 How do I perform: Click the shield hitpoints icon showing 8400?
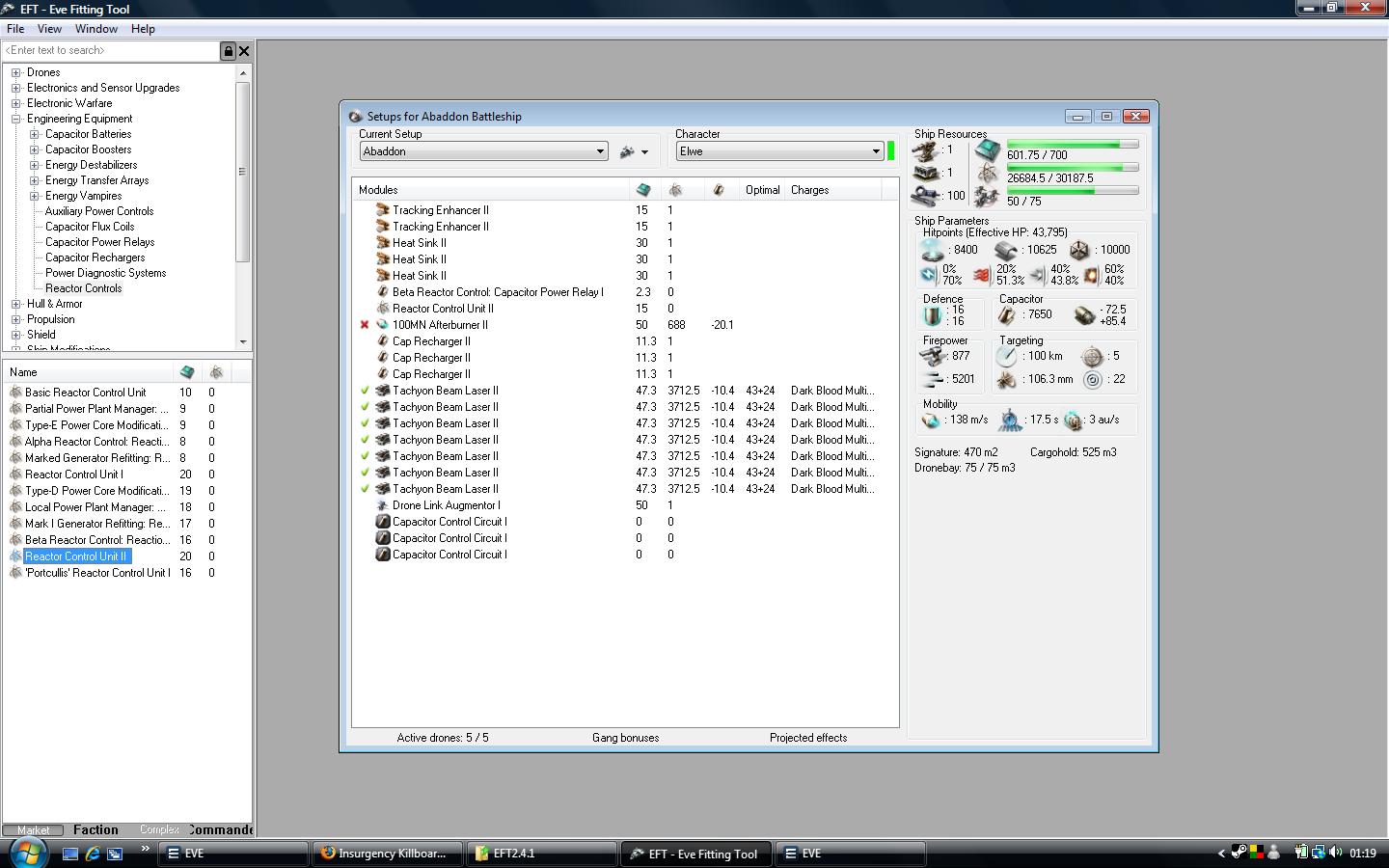932,250
